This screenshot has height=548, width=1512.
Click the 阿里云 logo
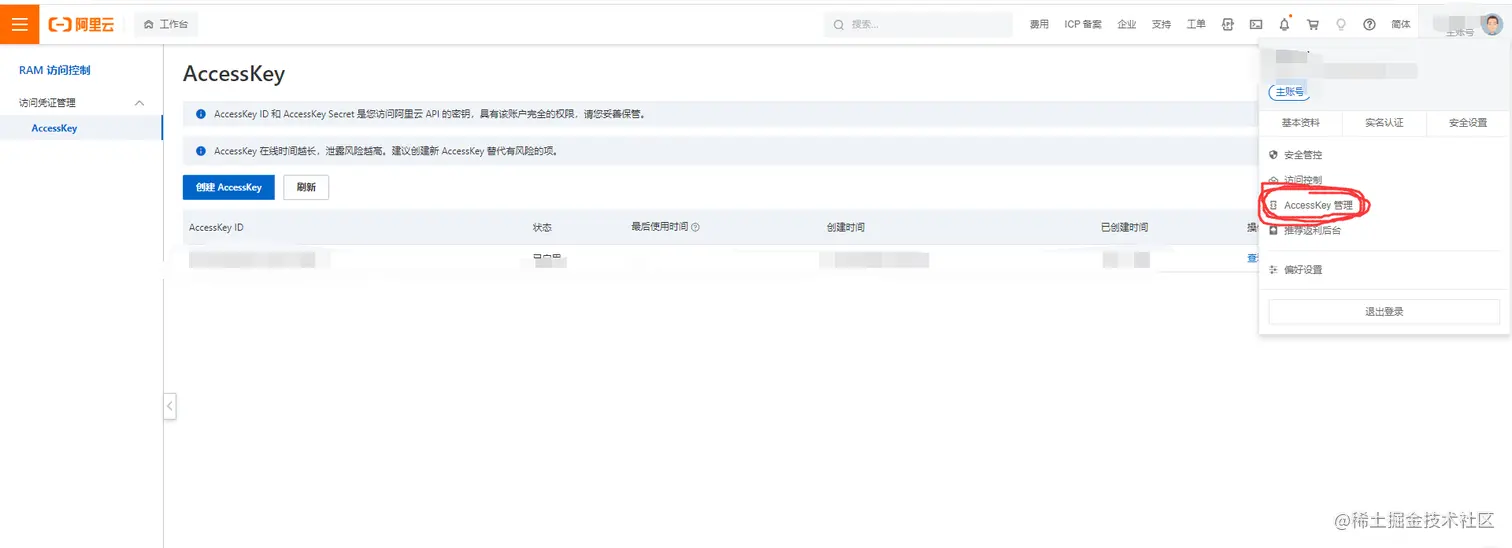(81, 24)
